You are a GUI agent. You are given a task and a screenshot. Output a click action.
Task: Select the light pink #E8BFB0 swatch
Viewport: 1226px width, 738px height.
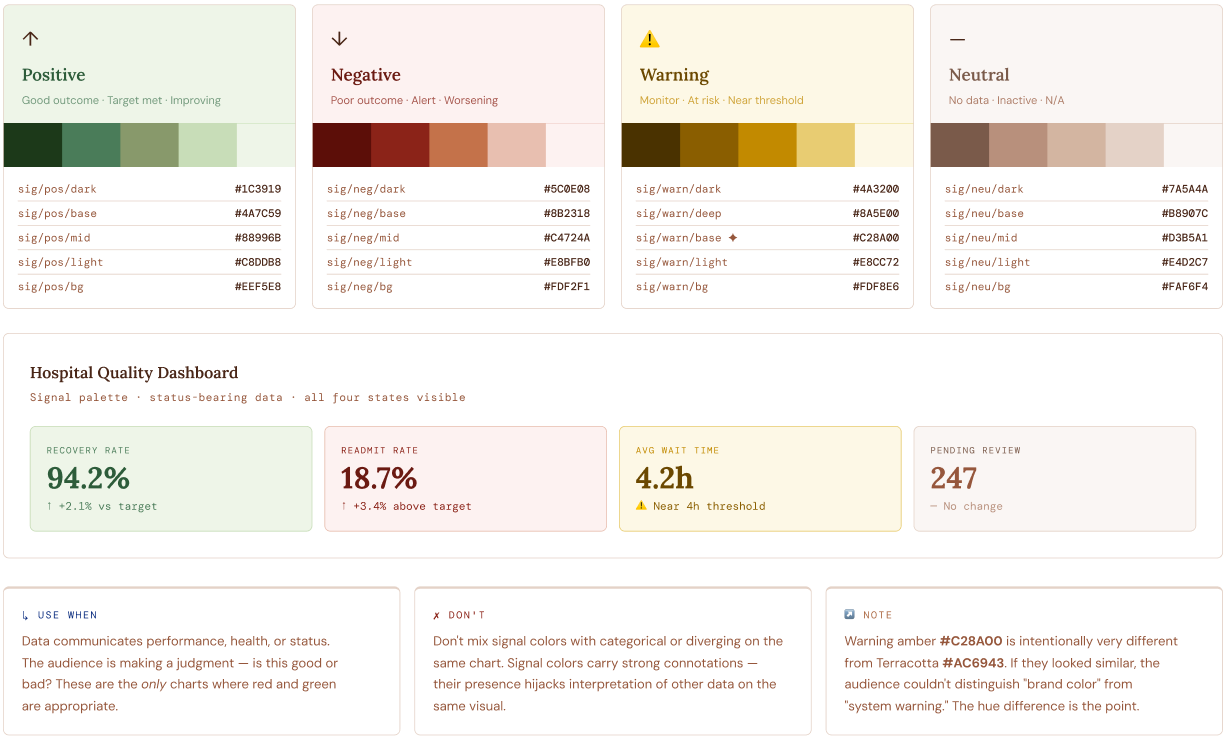[517, 145]
